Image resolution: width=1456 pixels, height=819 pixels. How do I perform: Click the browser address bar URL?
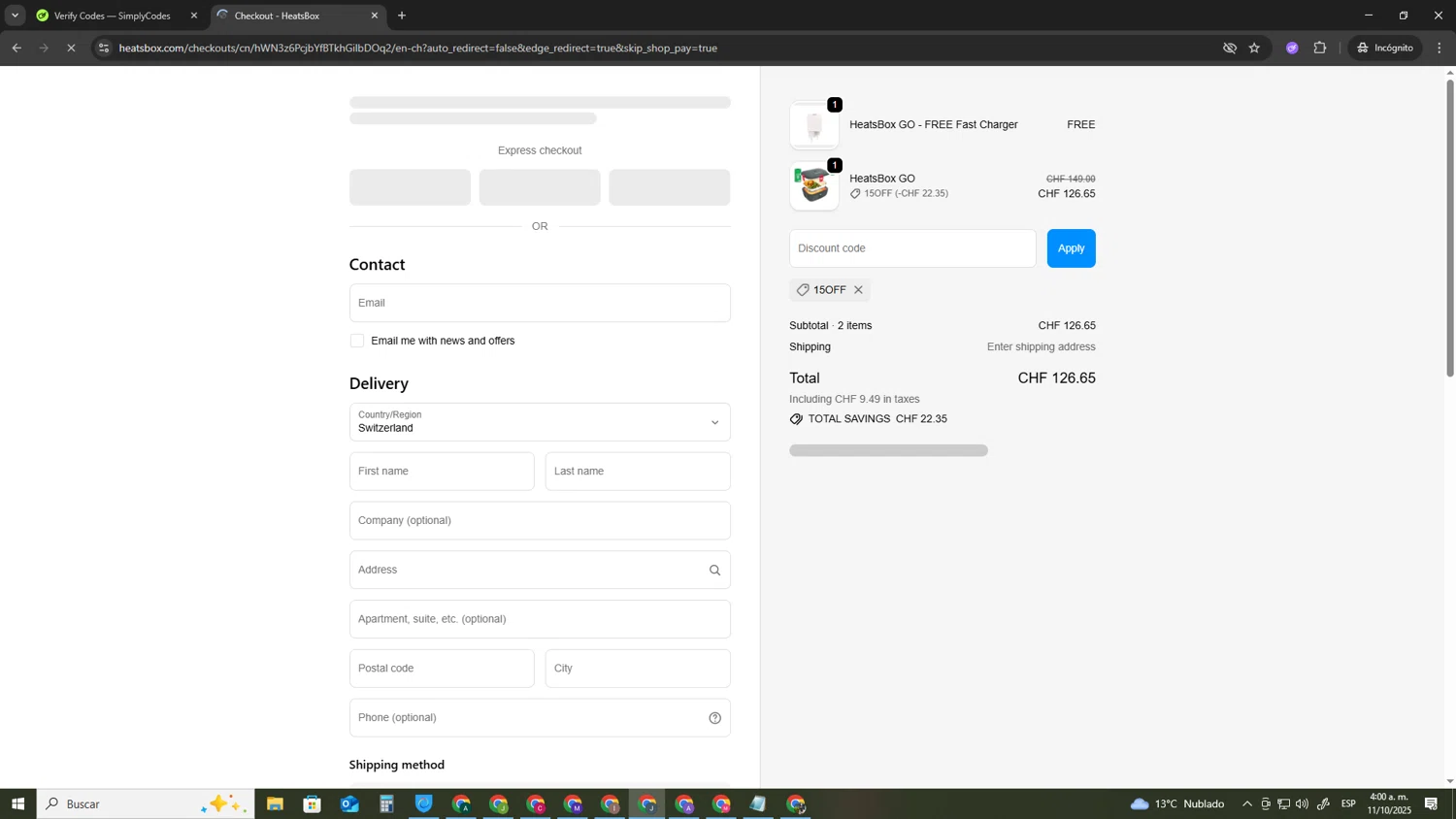[x=417, y=48]
